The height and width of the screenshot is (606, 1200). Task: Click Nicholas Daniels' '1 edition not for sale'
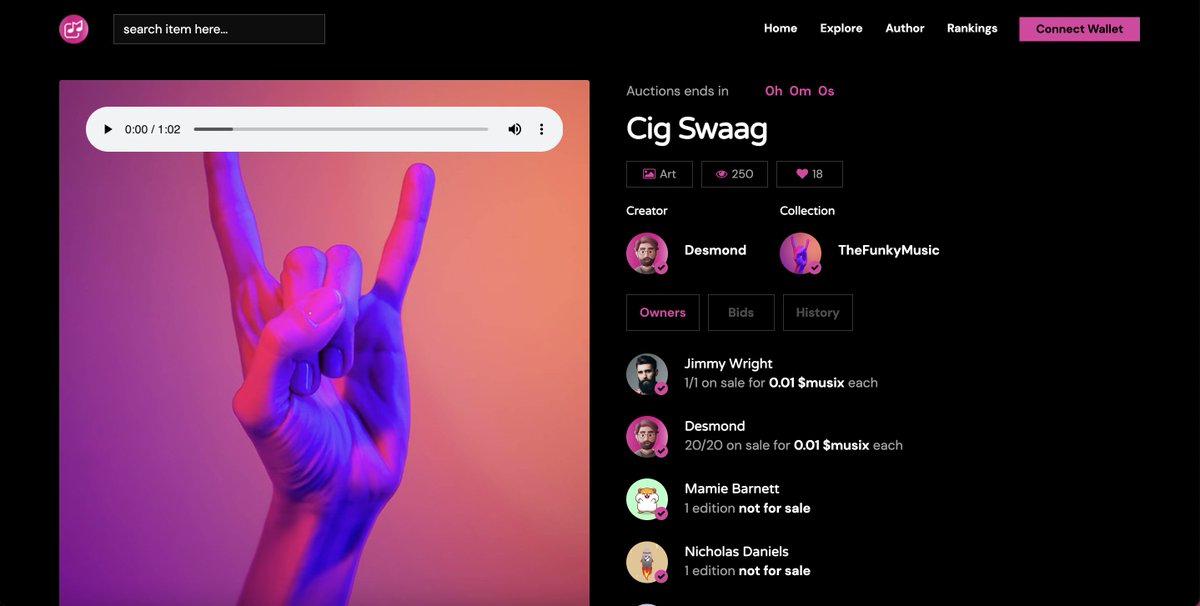(x=747, y=571)
